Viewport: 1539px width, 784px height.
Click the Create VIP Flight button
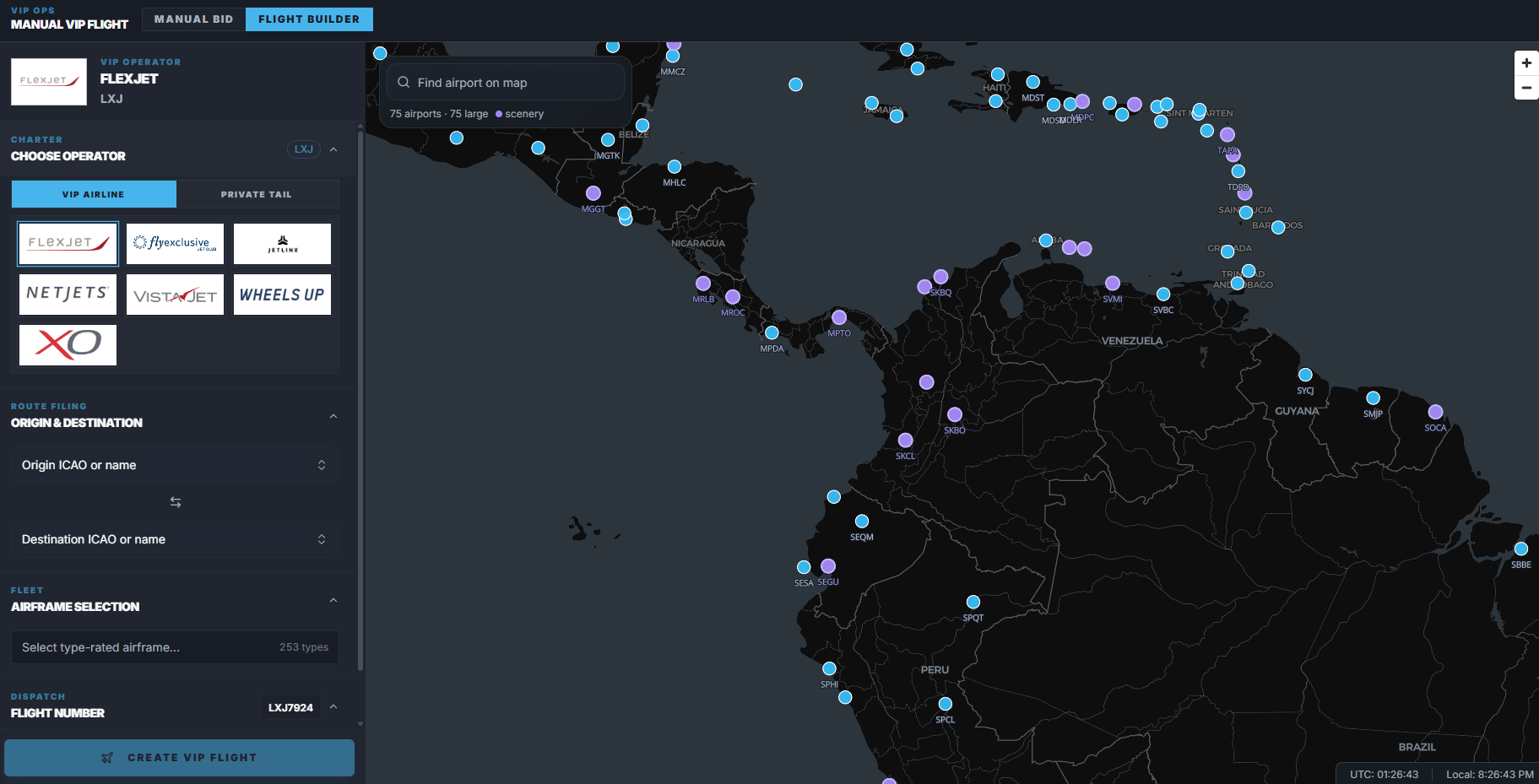point(179,758)
